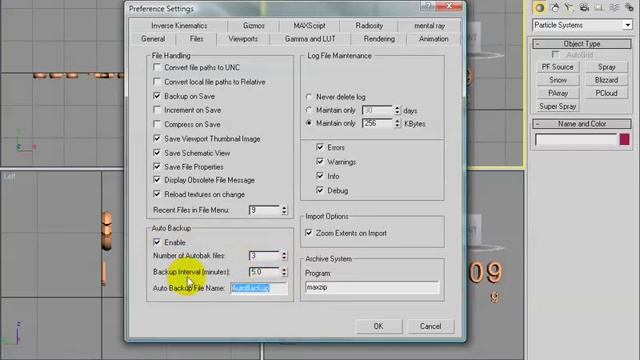Select Never delete log option
640x360 pixels.
(309, 97)
